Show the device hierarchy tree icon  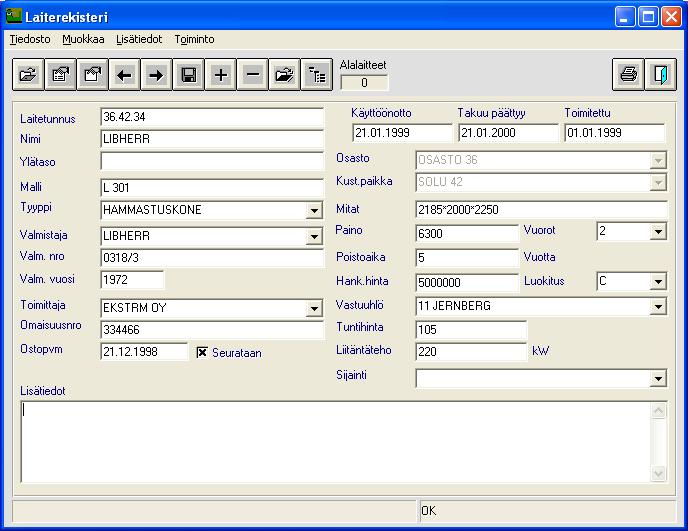coord(317,75)
